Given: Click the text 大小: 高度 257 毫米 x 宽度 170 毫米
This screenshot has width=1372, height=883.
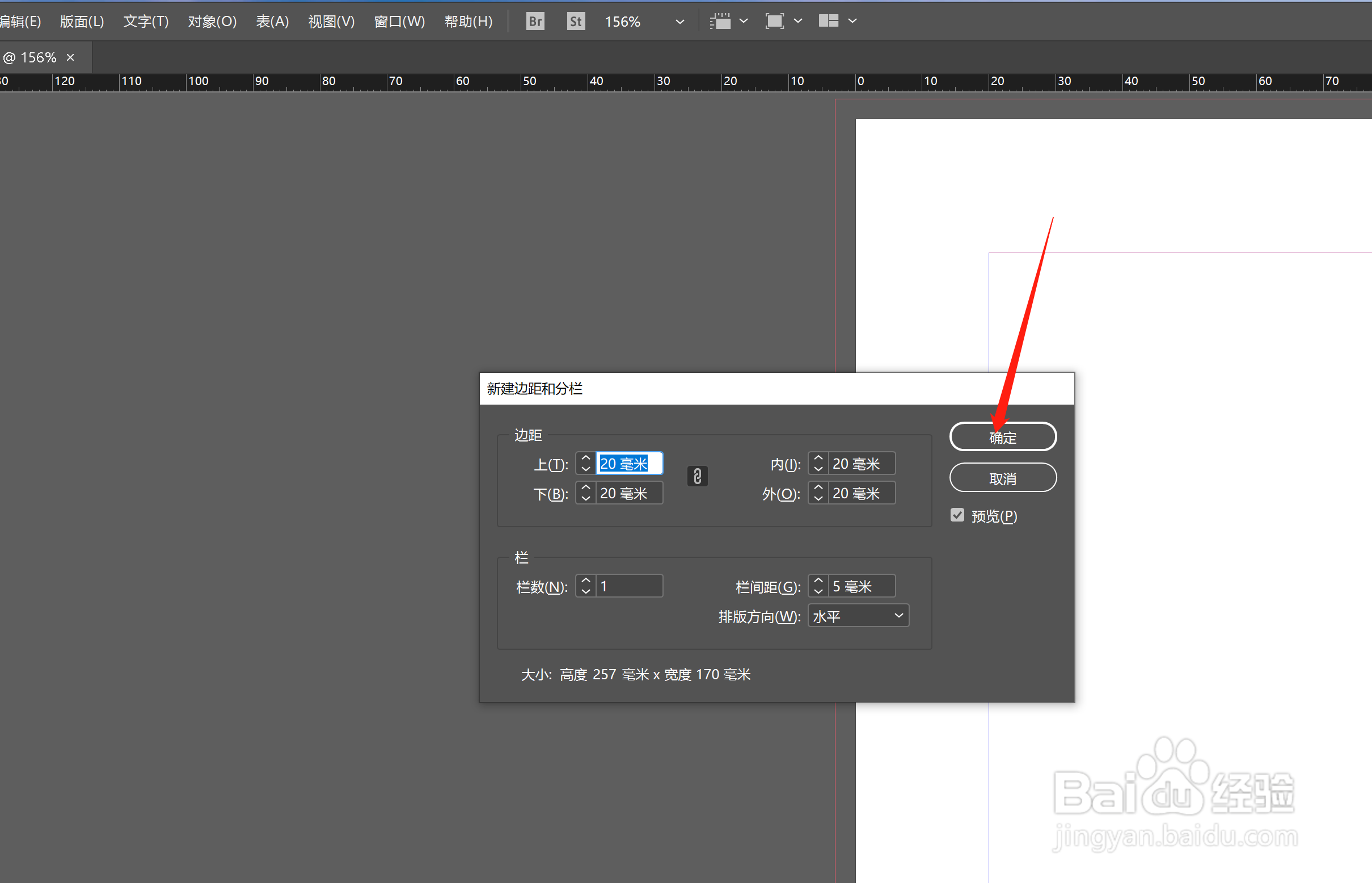Looking at the screenshot, I should [636, 674].
